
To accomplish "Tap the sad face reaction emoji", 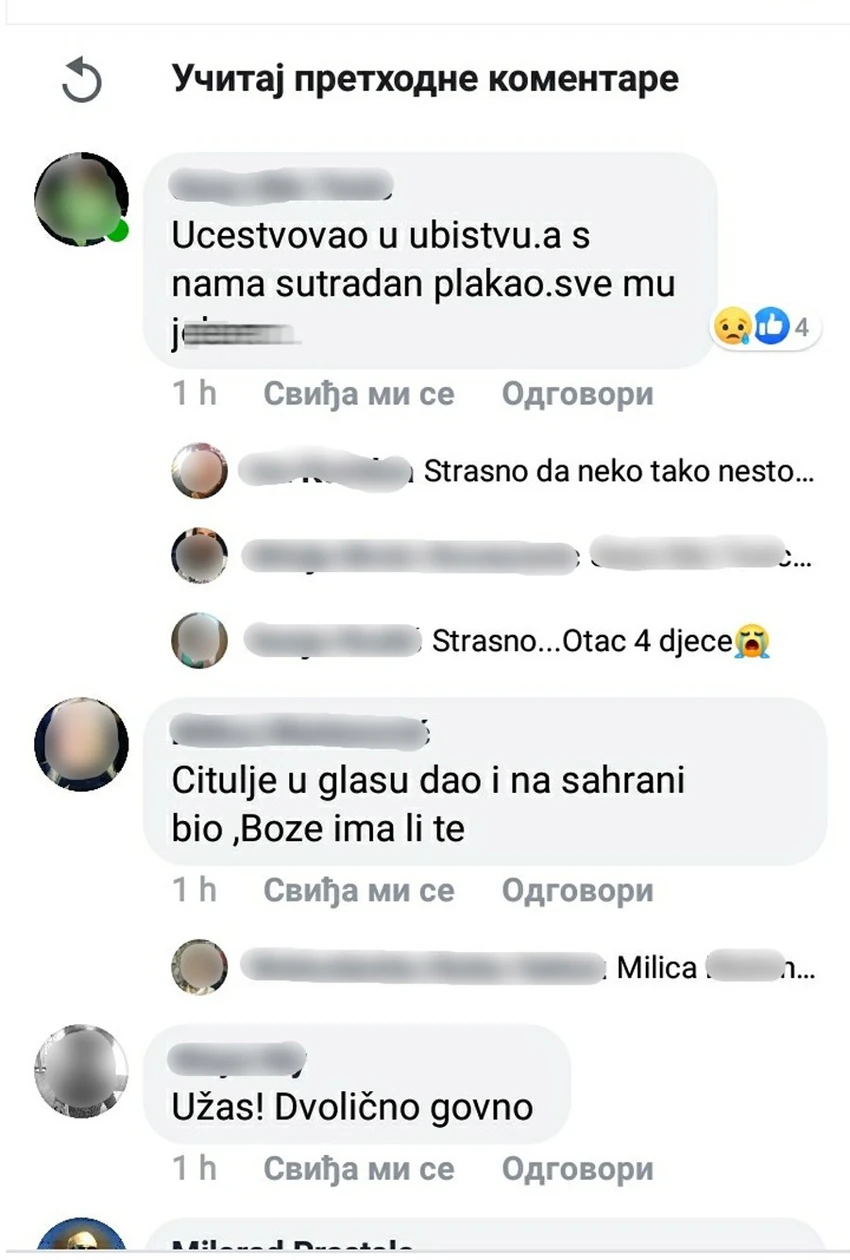I will (x=733, y=327).
